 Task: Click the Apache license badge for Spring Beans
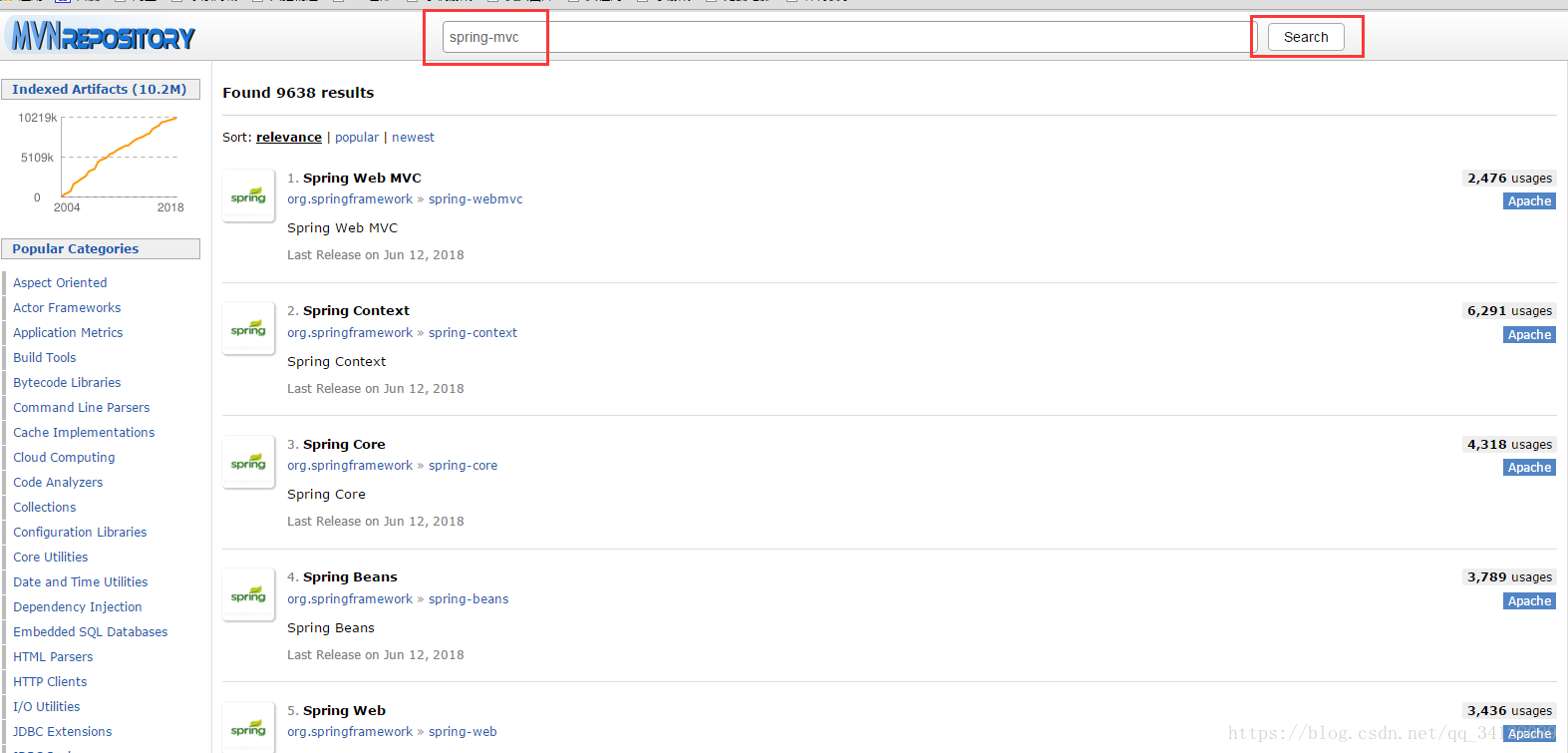[x=1529, y=601]
